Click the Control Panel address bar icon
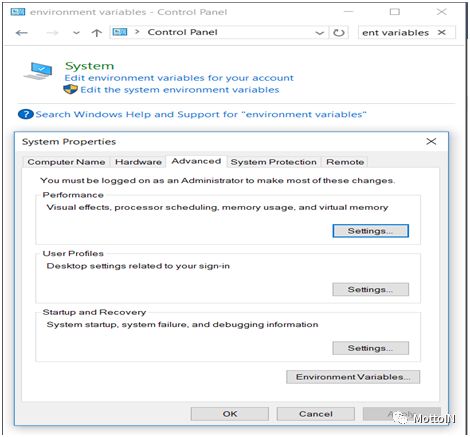This screenshot has width=470, height=437. pos(120,32)
